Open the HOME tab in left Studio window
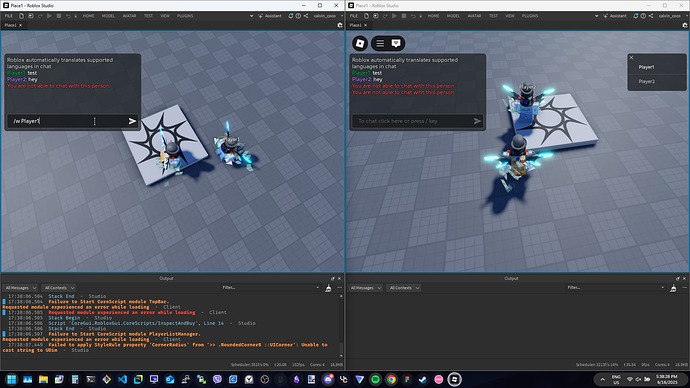This screenshot has height=388, width=690. click(x=88, y=16)
